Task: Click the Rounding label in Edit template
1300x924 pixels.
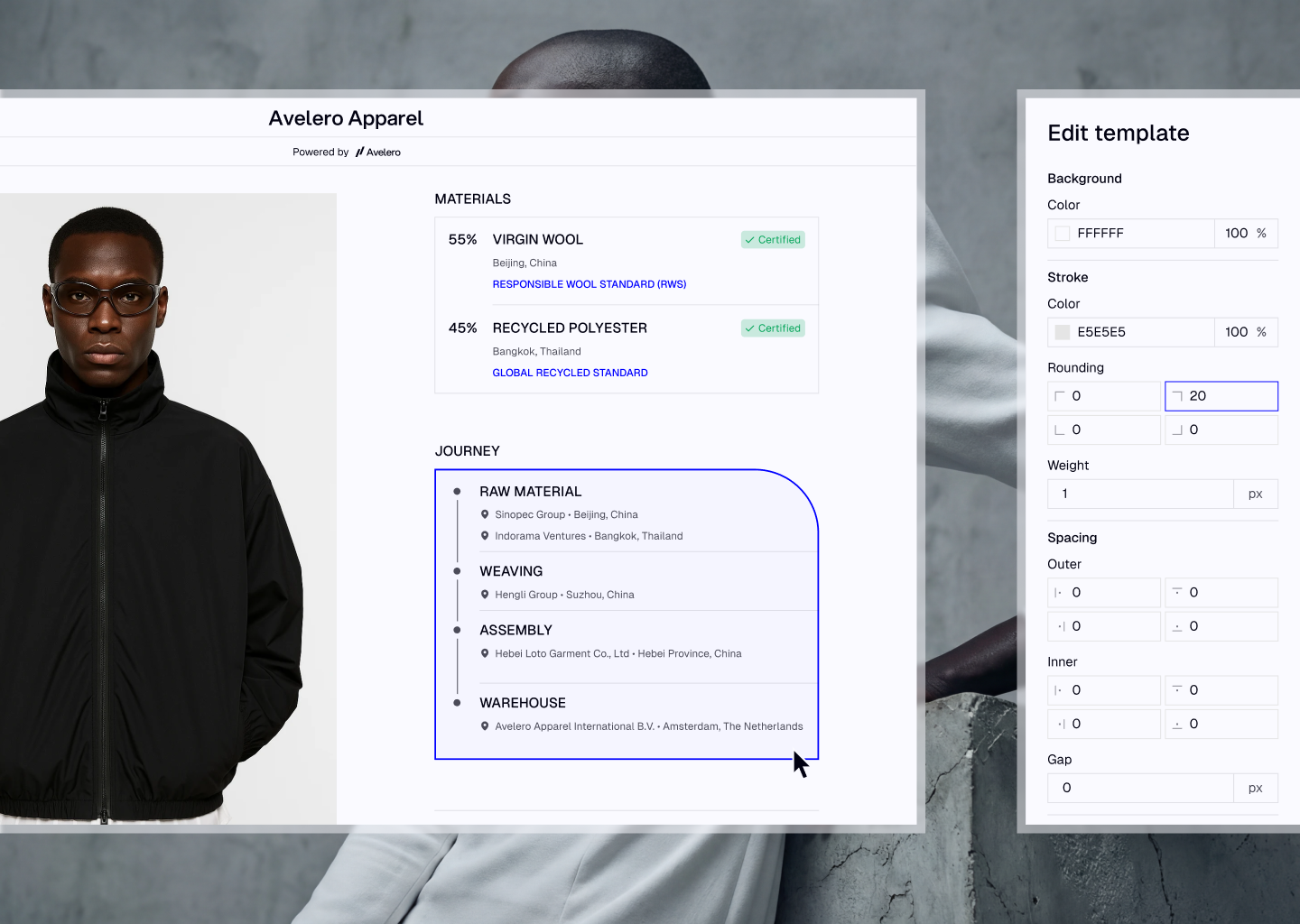Action: click(1075, 368)
